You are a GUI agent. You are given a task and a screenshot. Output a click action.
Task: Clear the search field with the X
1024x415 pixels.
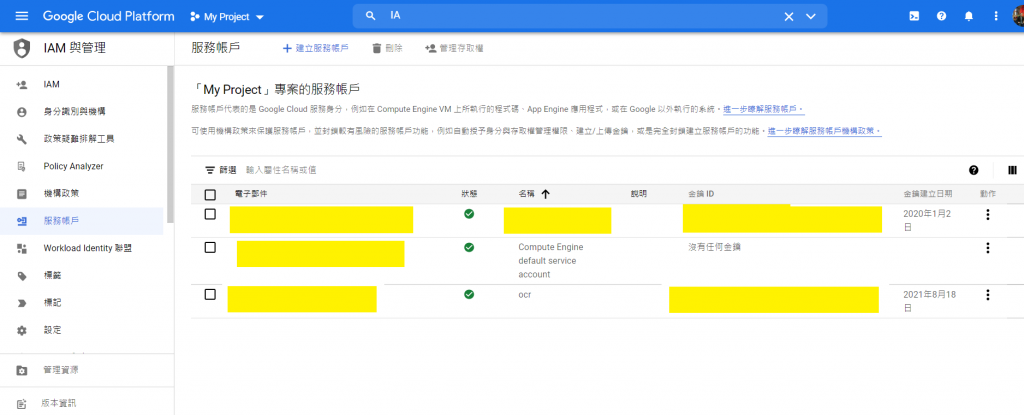[789, 16]
